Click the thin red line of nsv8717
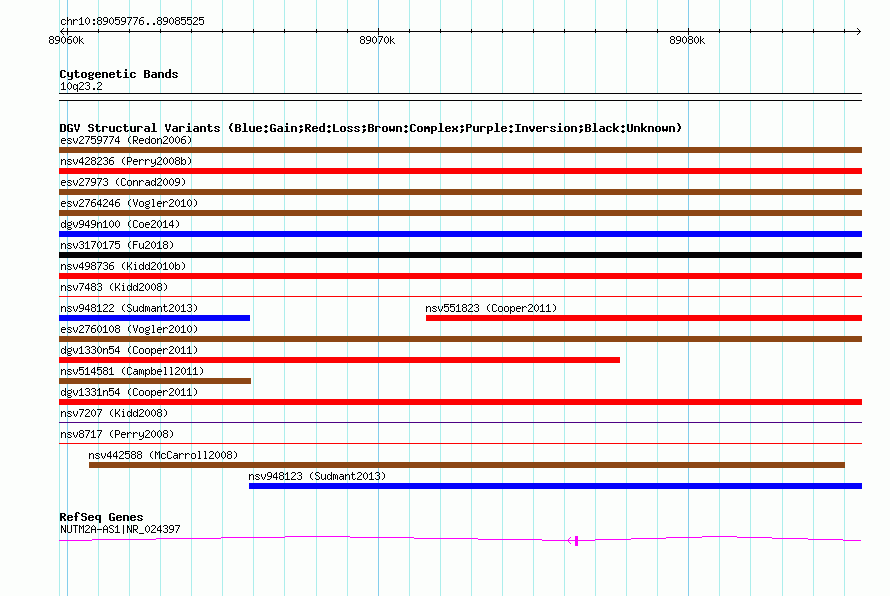 pos(460,443)
